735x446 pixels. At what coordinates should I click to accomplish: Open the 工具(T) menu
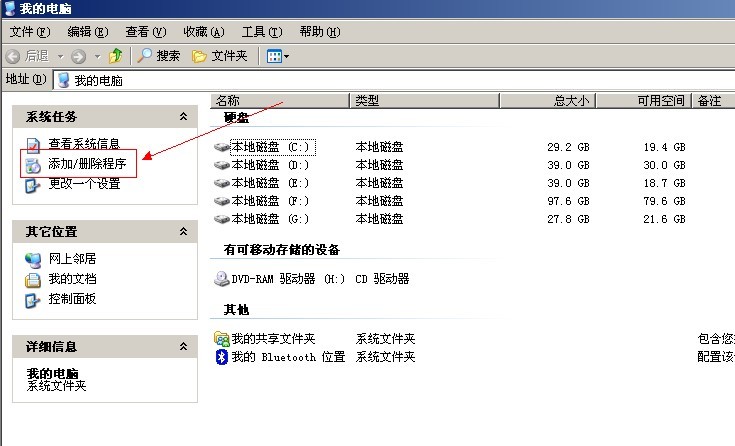[x=261, y=32]
